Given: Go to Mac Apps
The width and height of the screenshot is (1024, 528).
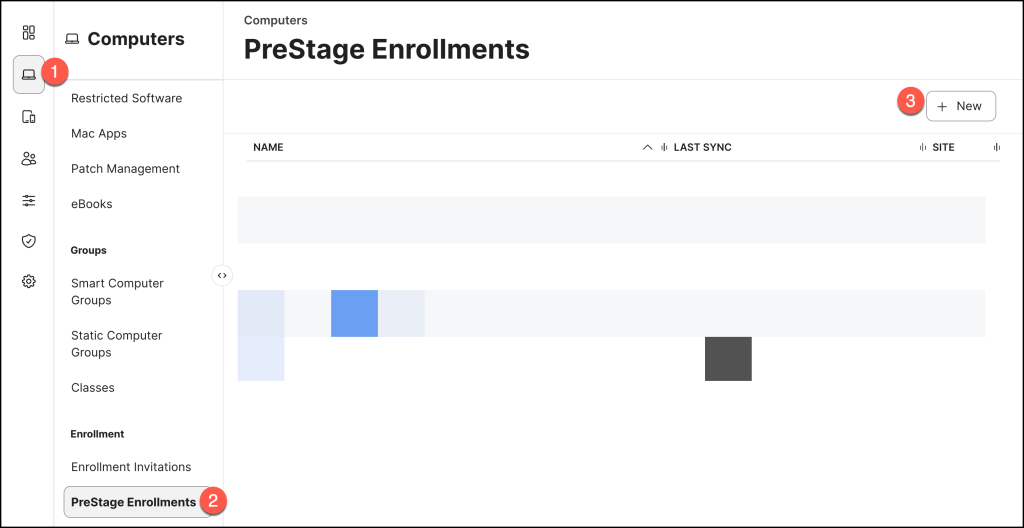Looking at the screenshot, I should (99, 133).
